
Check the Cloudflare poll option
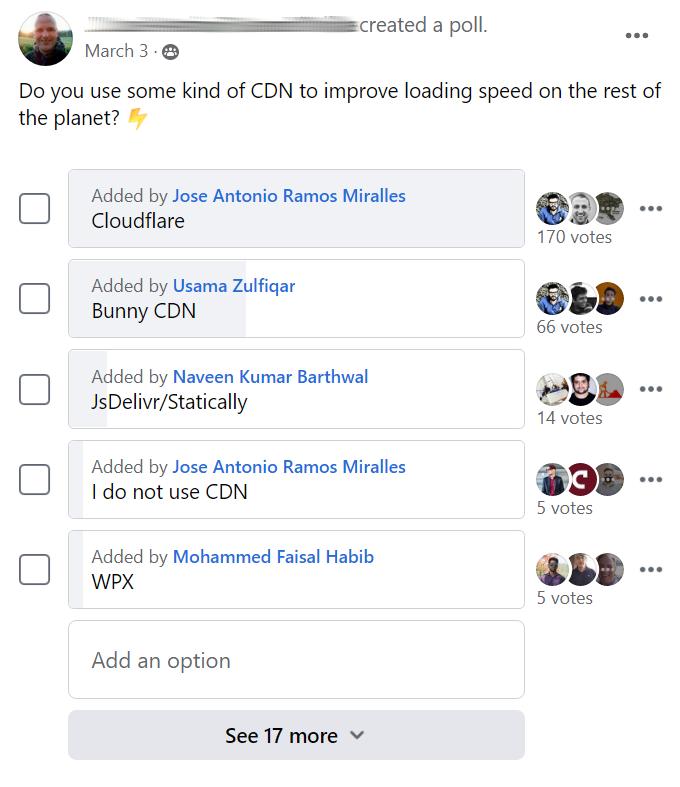[x=35, y=208]
